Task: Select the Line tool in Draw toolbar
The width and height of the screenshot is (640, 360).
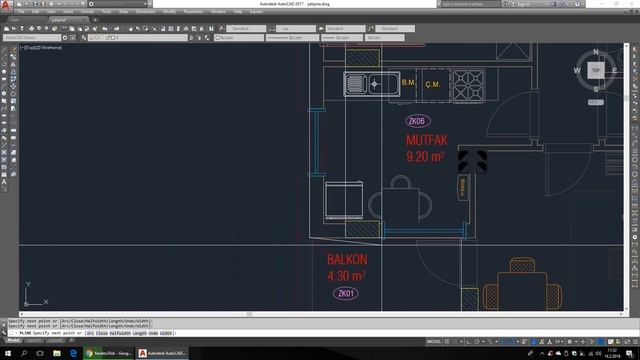Action: click(x=4, y=49)
